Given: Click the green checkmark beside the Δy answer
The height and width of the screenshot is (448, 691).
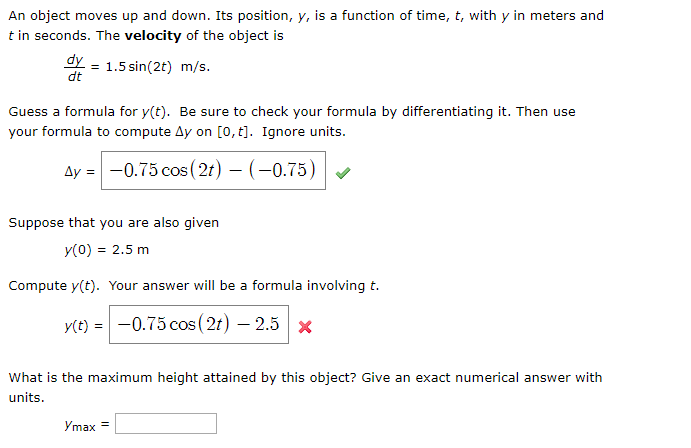Looking at the screenshot, I should [x=343, y=172].
